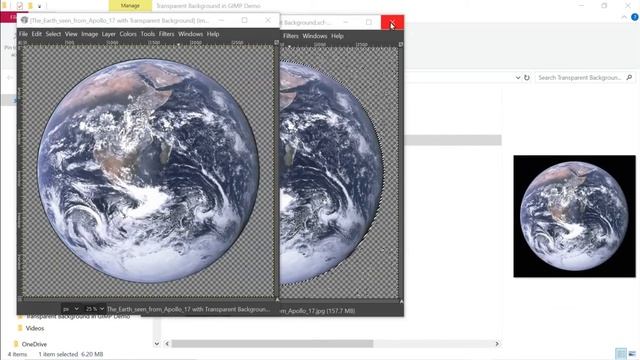Open the quick access toolbar customize dropdown
Viewport: 640px width, 360px height.
(39, 6)
